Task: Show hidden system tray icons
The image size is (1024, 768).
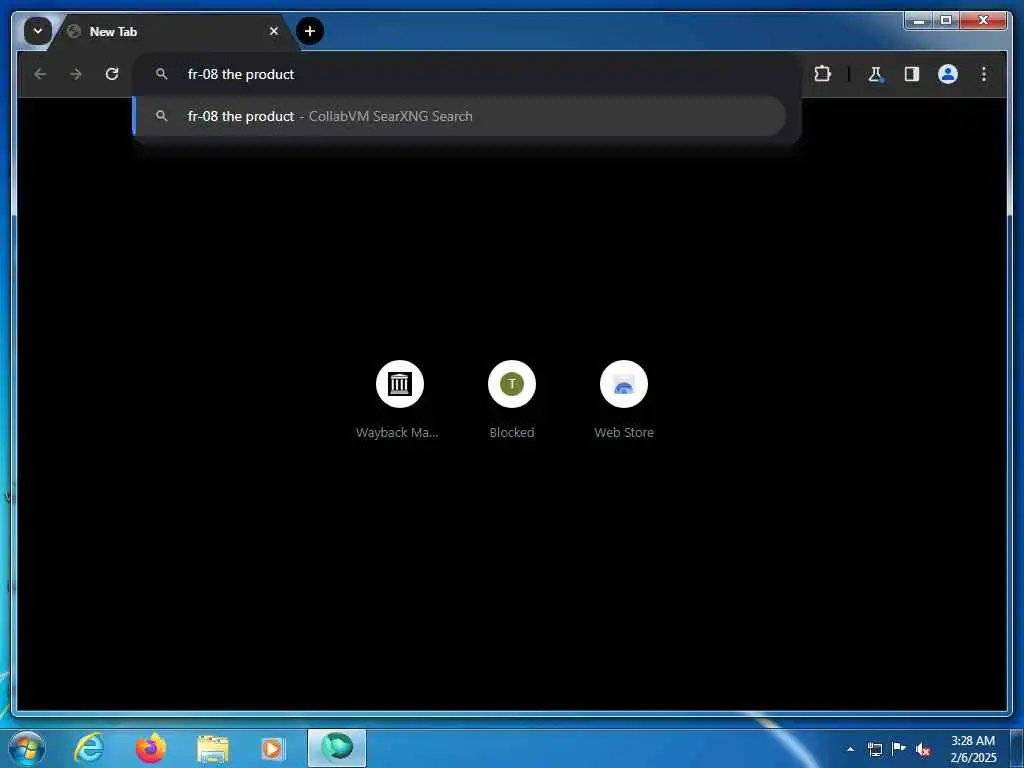Action: pyautogui.click(x=850, y=749)
